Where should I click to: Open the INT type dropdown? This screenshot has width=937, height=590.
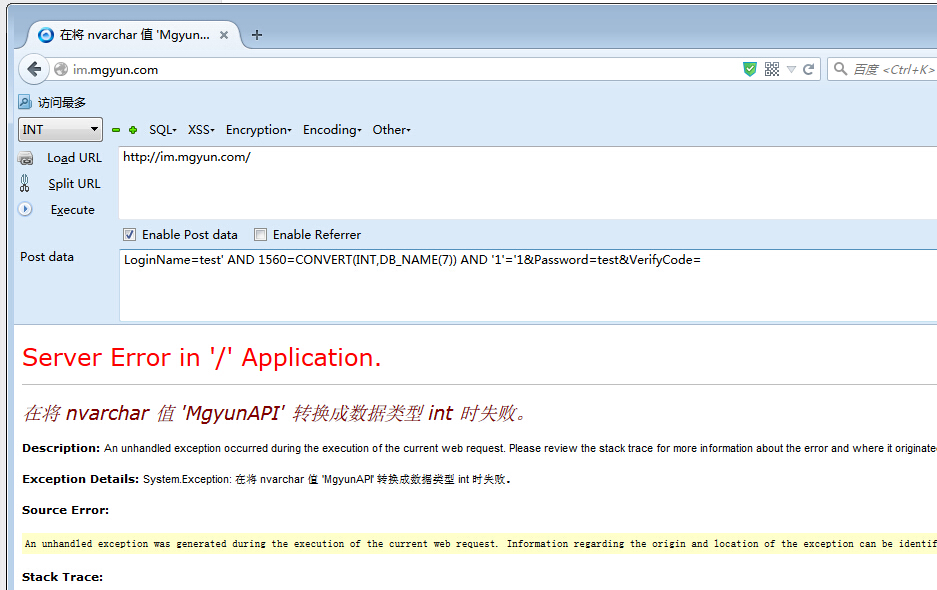60,130
